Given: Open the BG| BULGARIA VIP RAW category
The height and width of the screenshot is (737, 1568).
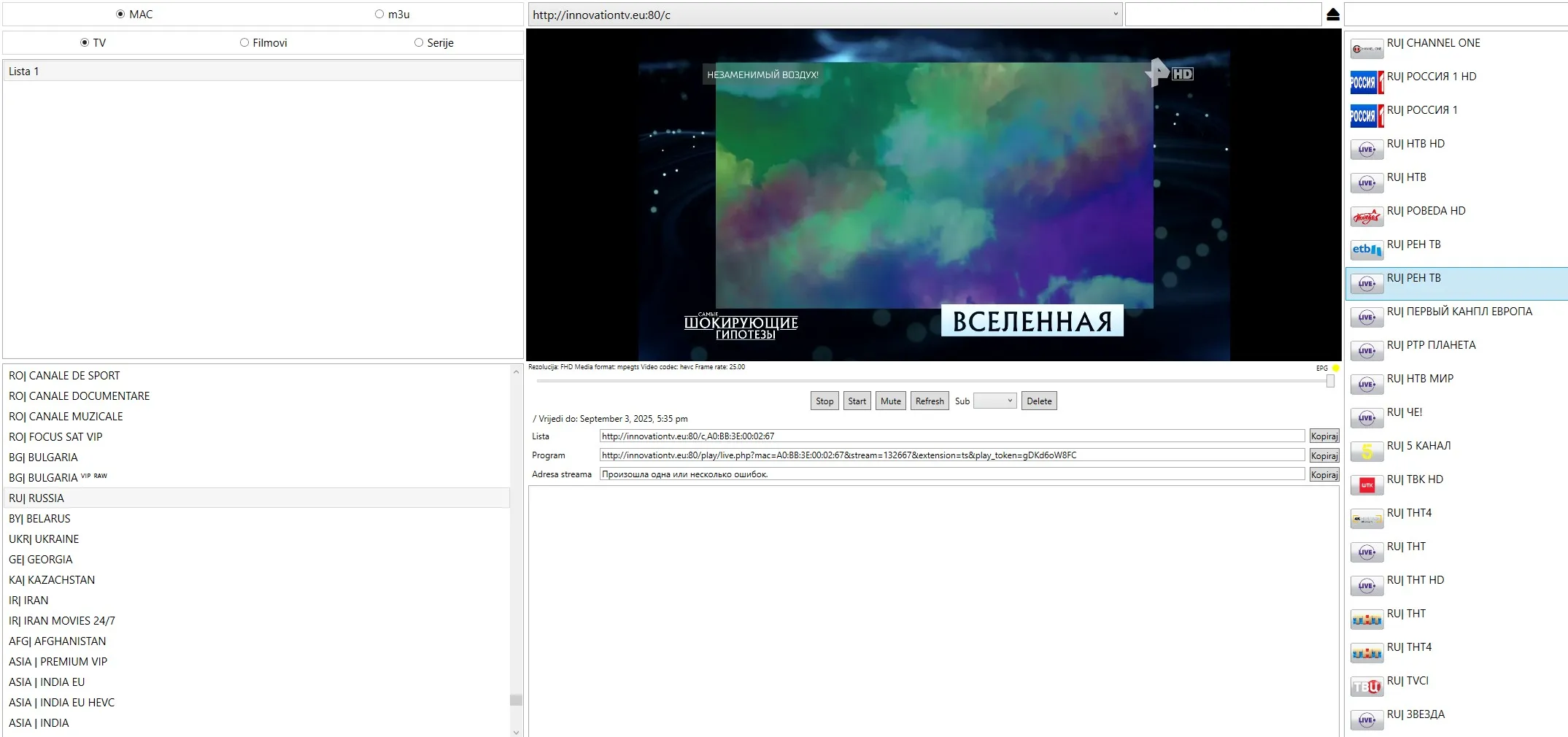Looking at the screenshot, I should tap(257, 477).
